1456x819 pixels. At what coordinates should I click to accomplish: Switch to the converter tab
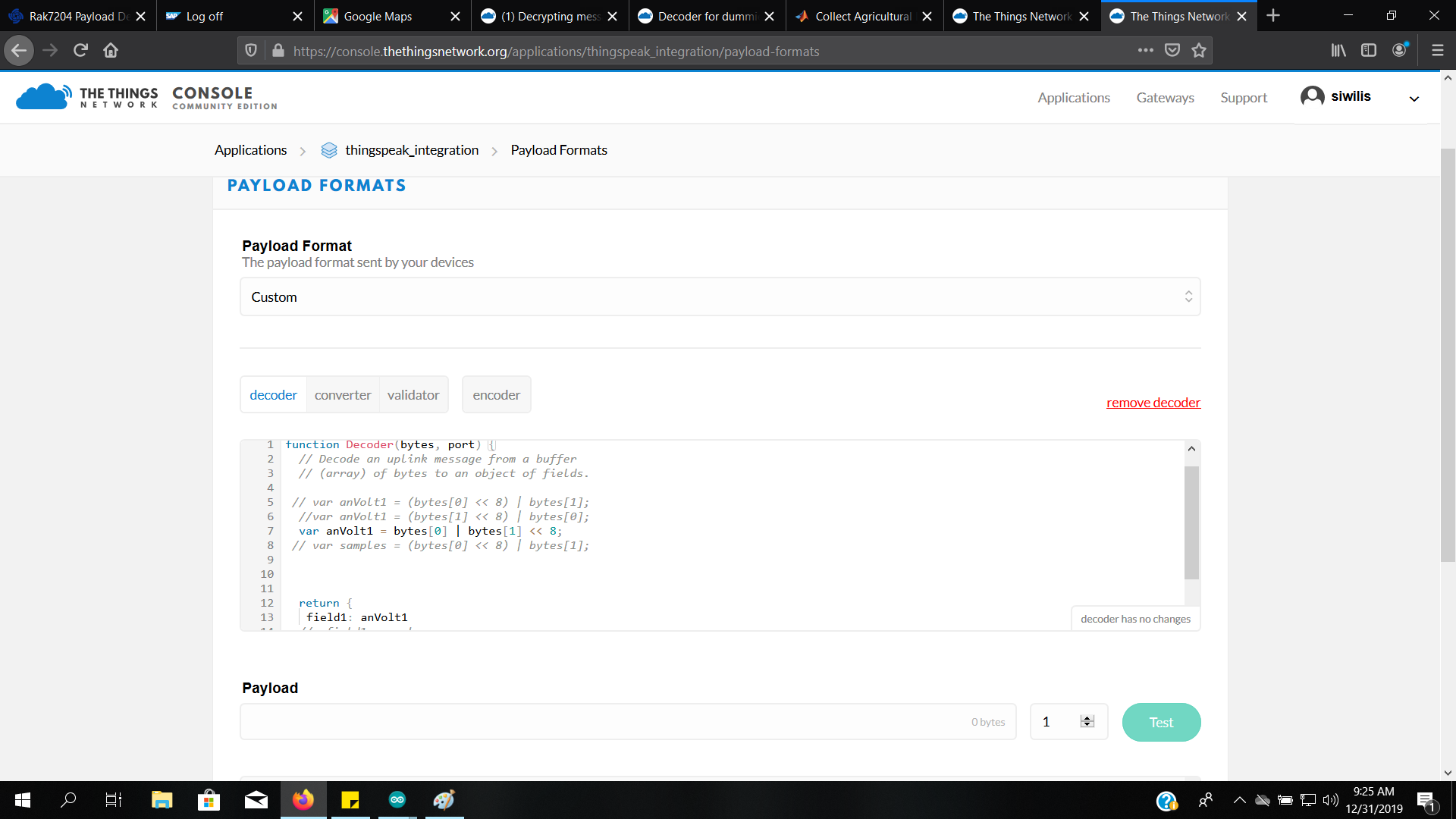(343, 394)
